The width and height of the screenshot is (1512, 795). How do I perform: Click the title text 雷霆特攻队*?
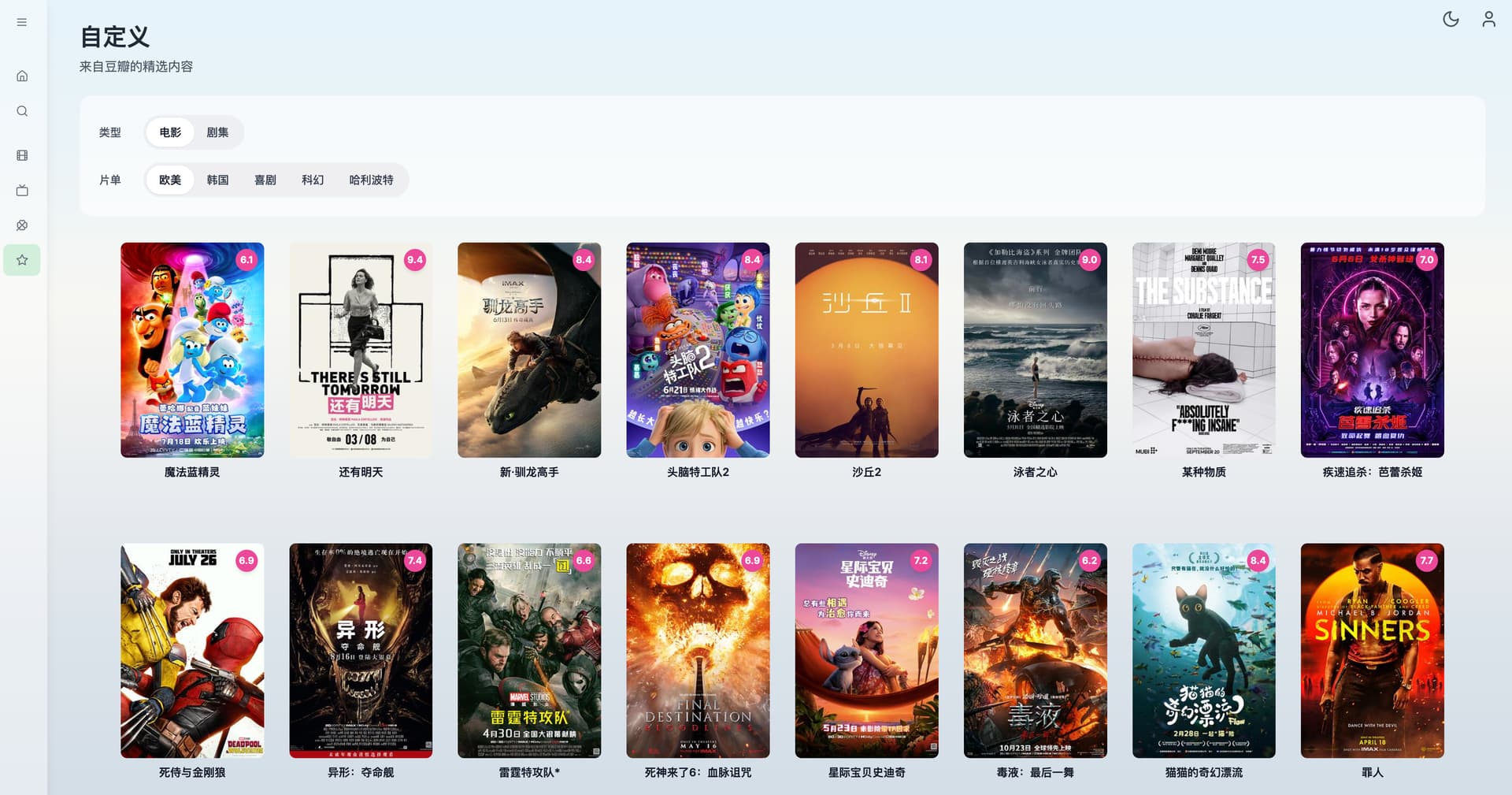(x=529, y=772)
